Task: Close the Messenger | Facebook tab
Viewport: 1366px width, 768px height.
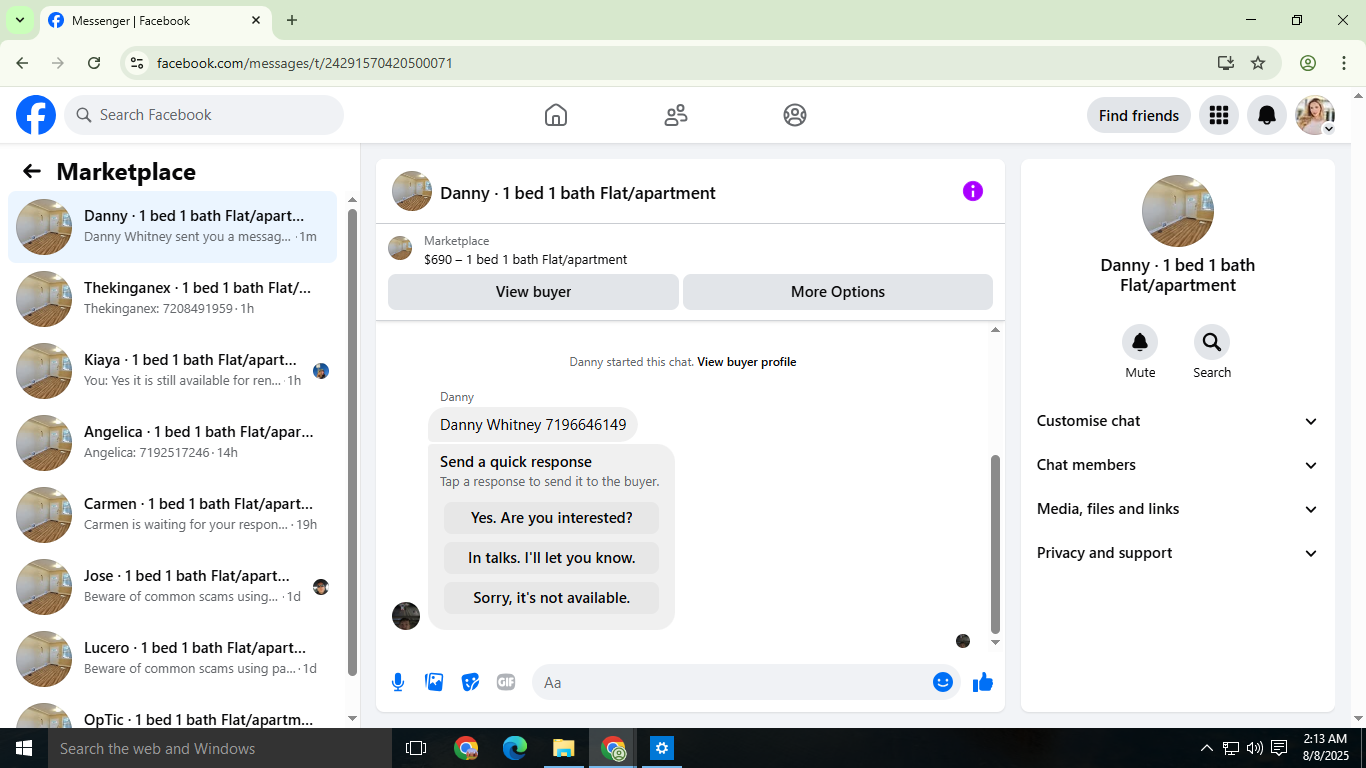Action: pyautogui.click(x=256, y=20)
